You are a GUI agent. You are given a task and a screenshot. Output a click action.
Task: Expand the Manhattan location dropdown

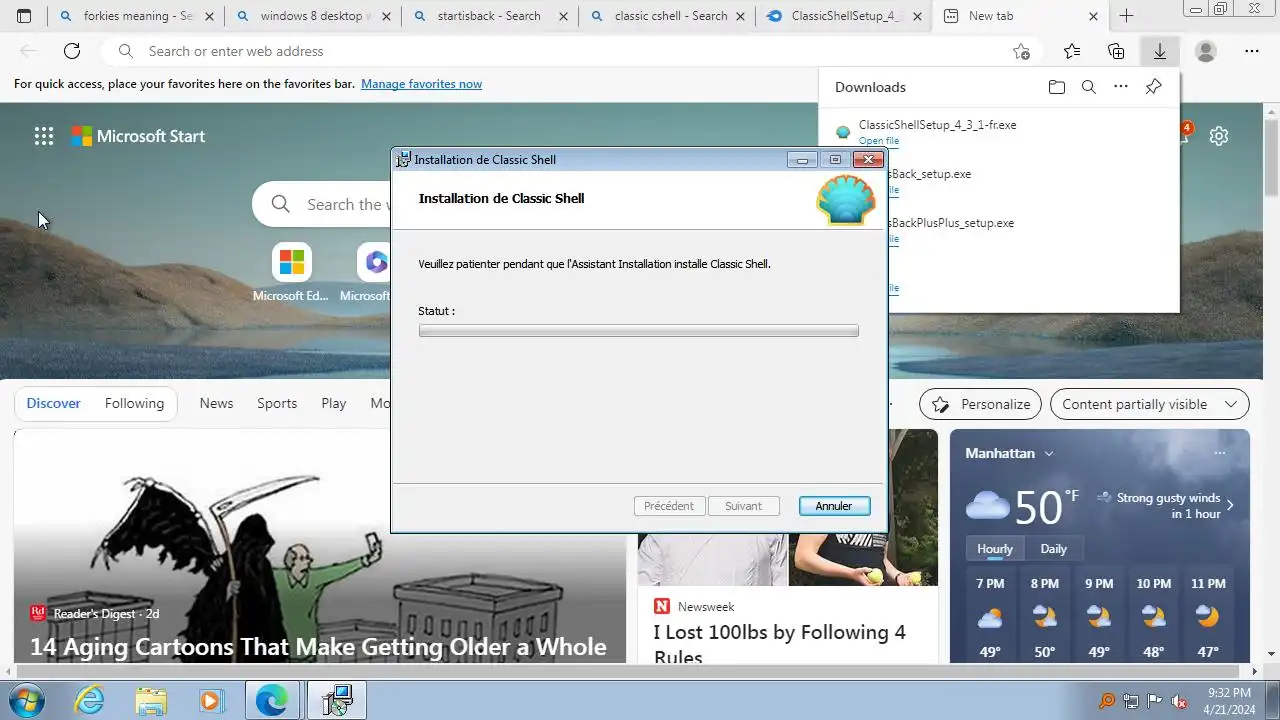point(1049,453)
